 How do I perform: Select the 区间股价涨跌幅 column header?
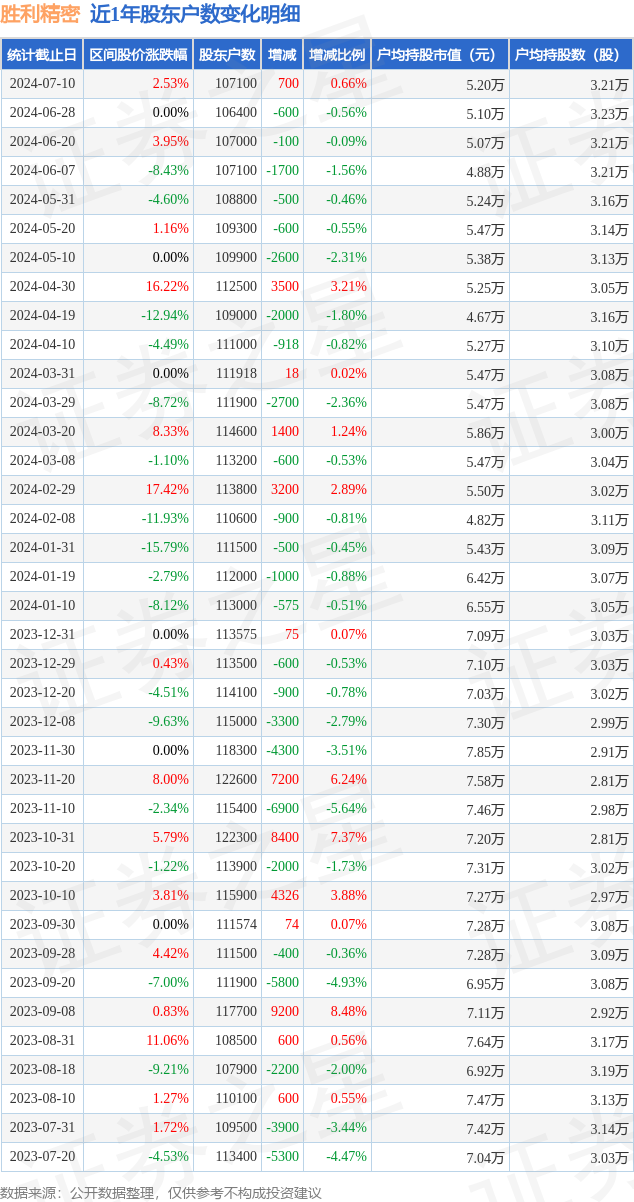click(x=138, y=55)
